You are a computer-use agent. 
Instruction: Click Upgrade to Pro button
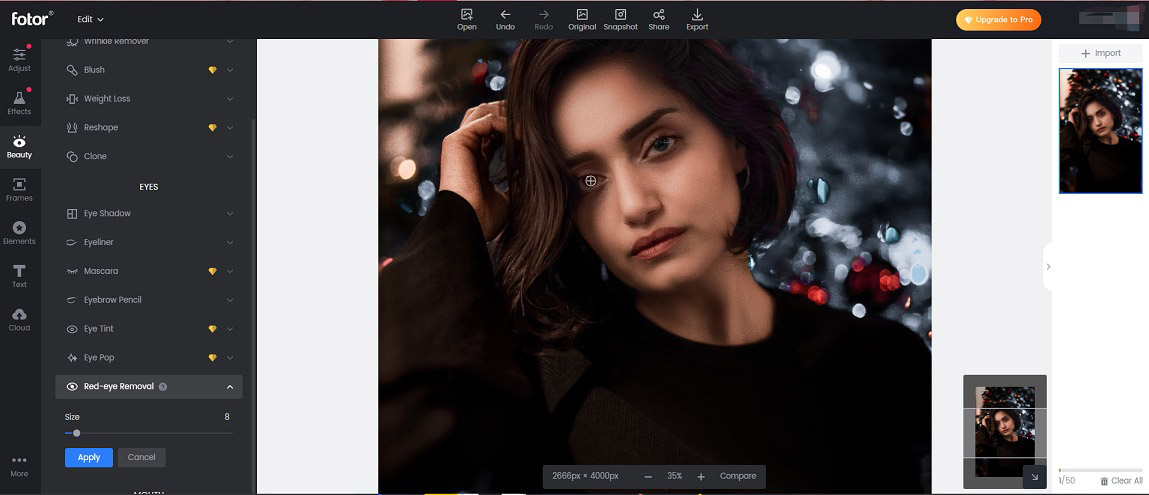pyautogui.click(x=998, y=20)
